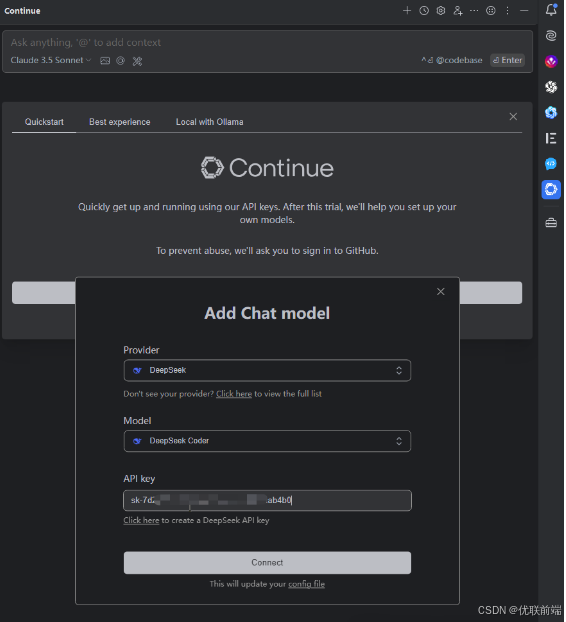Screen dimensions: 566x622
Task: Click the 'Provider' label
Action: 141,350
